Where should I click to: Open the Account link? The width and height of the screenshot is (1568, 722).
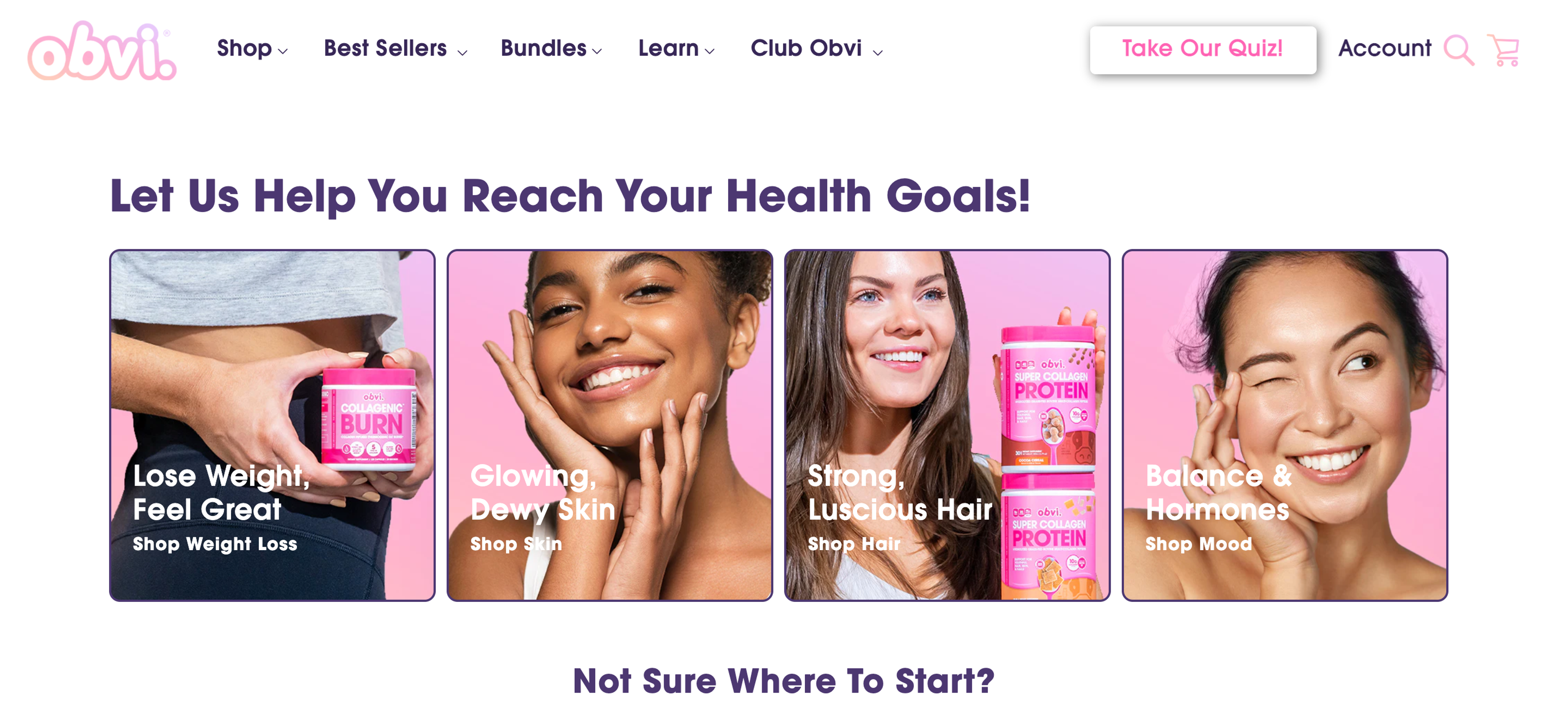(x=1384, y=48)
